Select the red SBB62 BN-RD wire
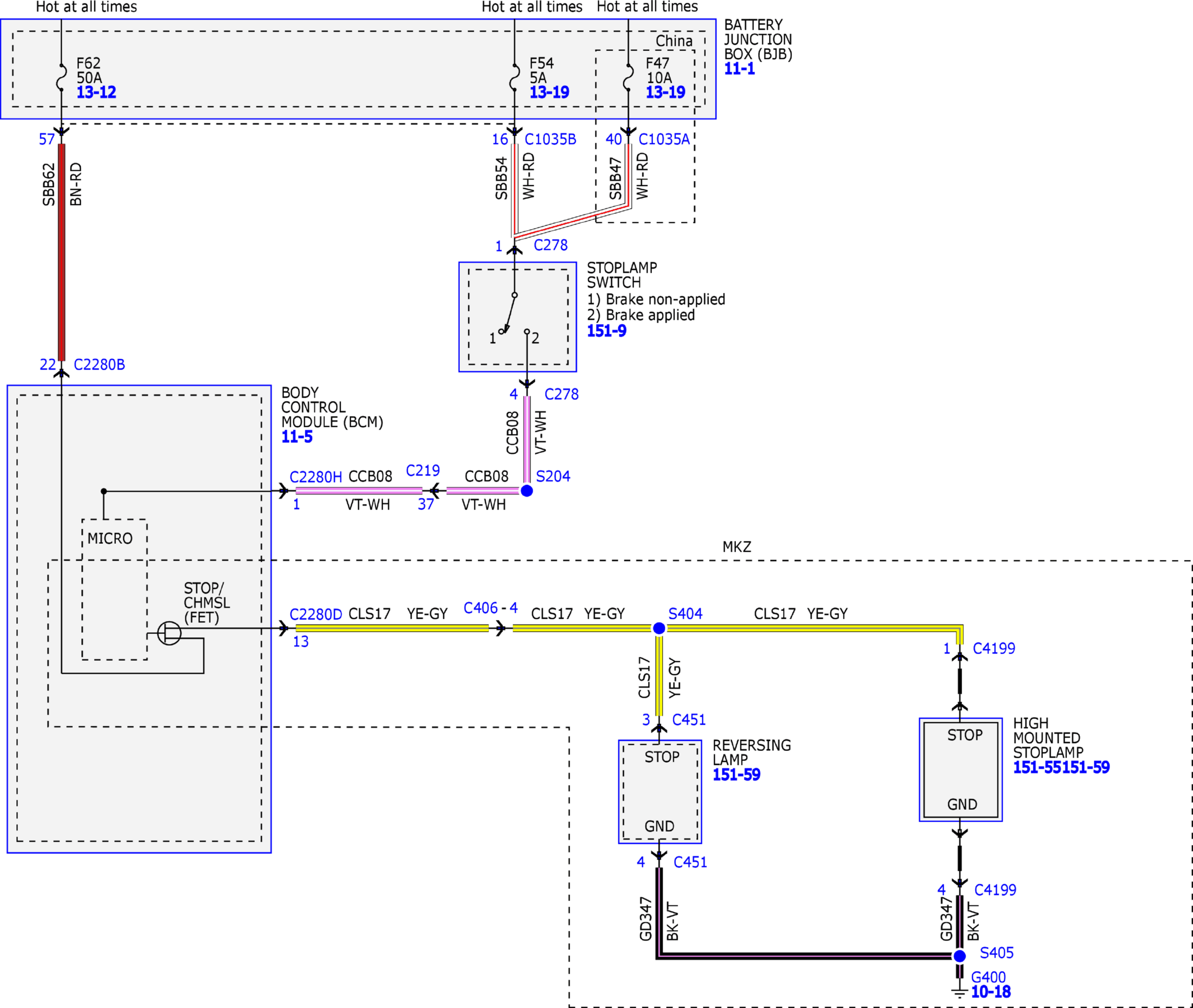1193x1008 pixels. coord(62,252)
